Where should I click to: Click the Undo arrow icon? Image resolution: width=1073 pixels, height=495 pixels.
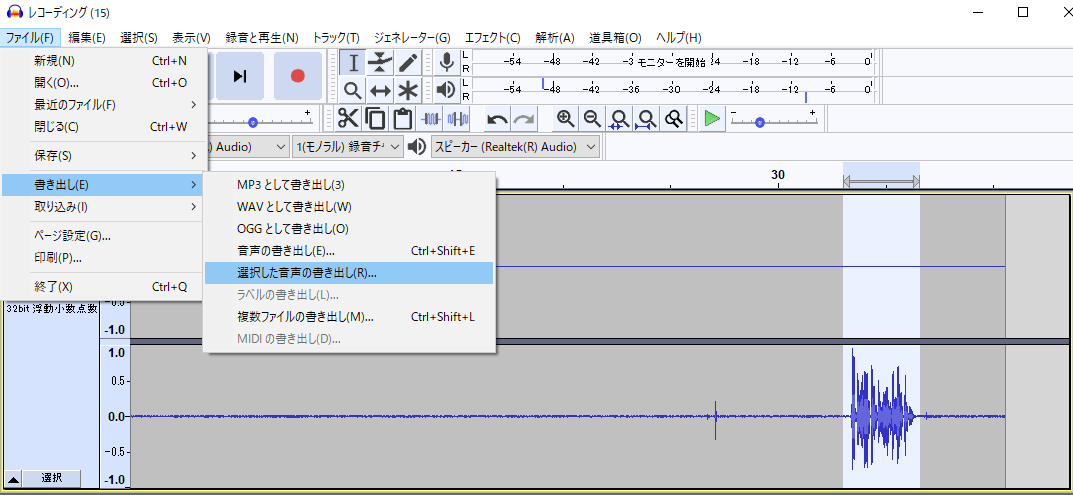click(497, 119)
